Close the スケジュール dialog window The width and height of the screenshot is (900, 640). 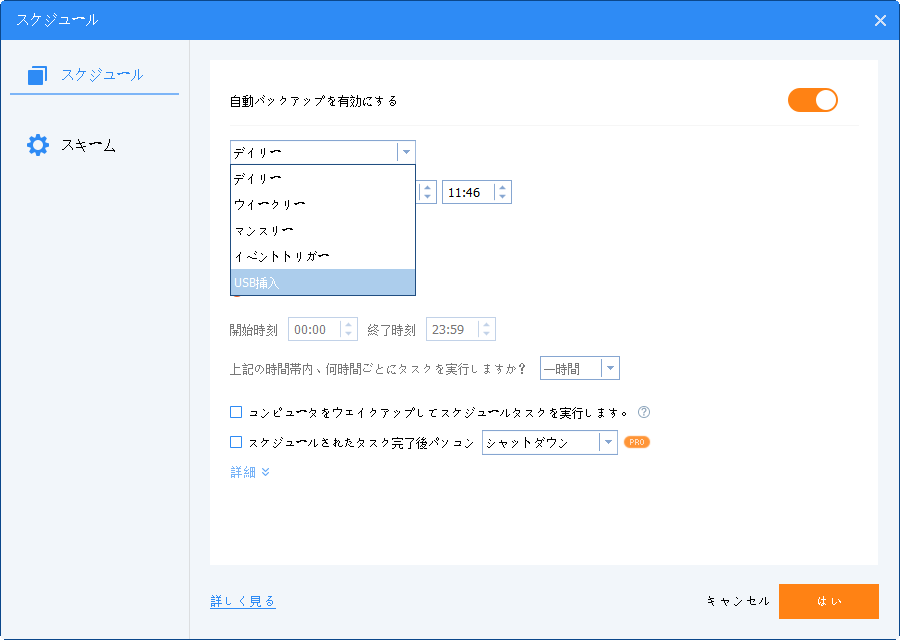tap(880, 20)
